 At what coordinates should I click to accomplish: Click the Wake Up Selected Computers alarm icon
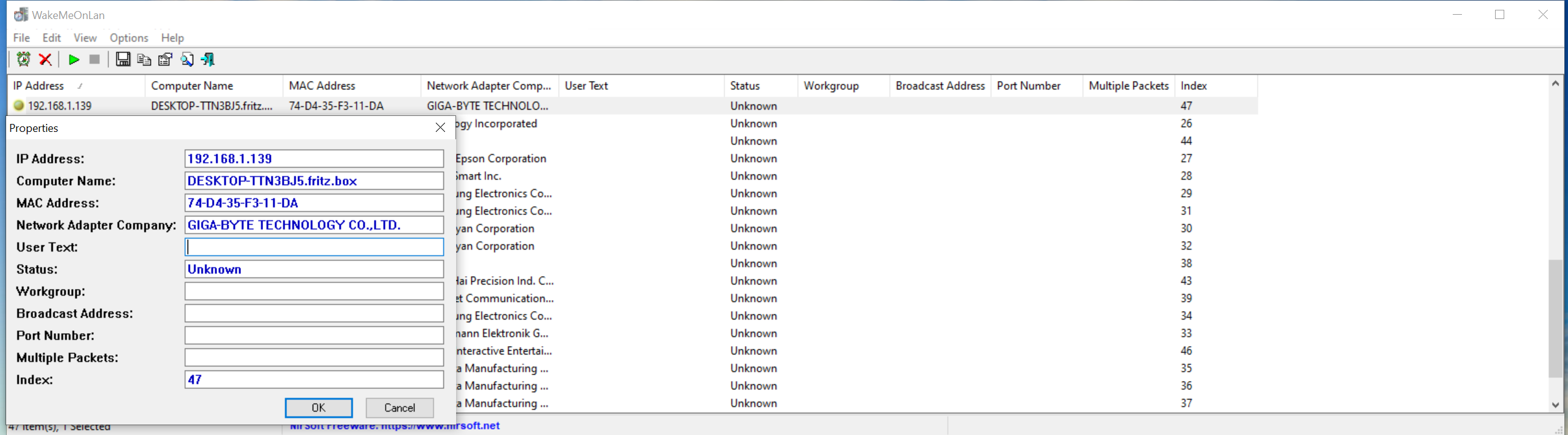click(x=23, y=60)
